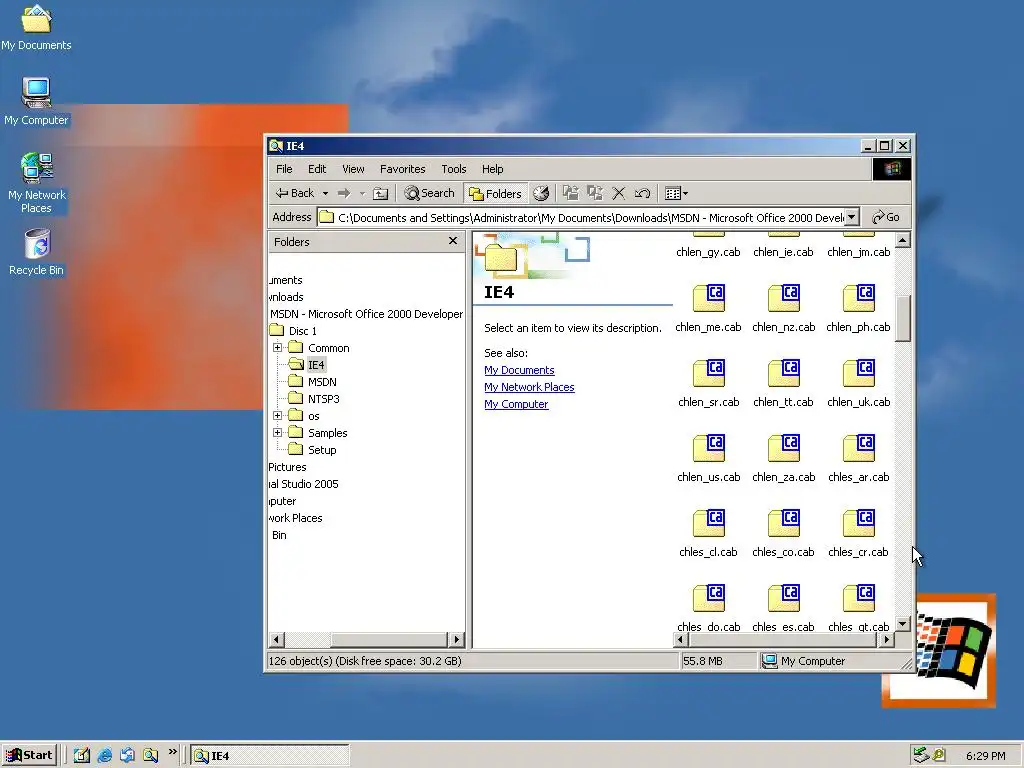Open the Favorites menu
Image resolution: width=1024 pixels, height=768 pixels.
[402, 169]
